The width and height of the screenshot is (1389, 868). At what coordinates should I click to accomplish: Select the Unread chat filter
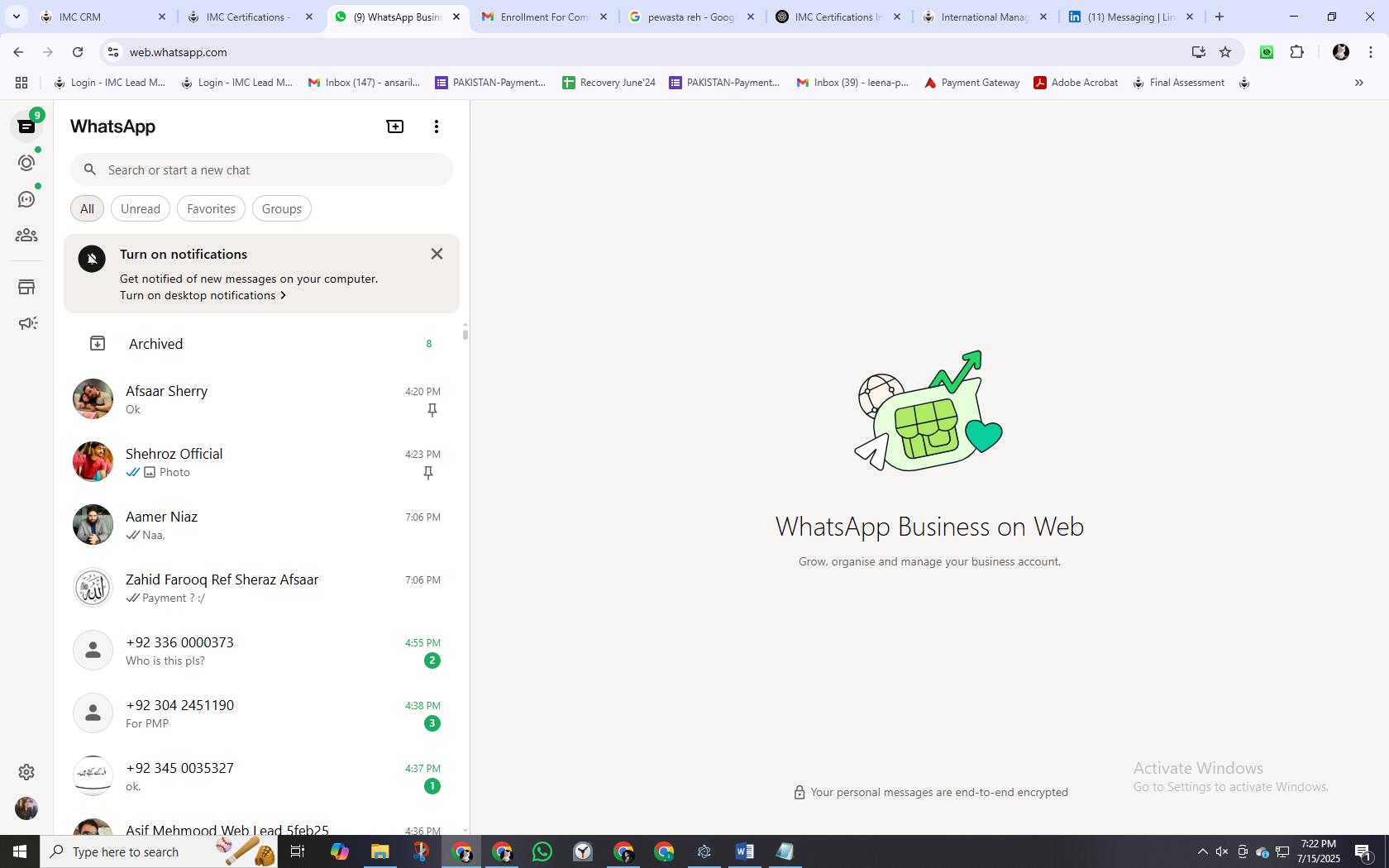[x=141, y=209]
